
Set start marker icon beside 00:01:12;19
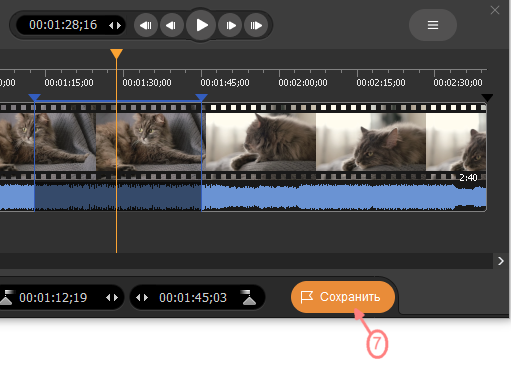(7, 297)
